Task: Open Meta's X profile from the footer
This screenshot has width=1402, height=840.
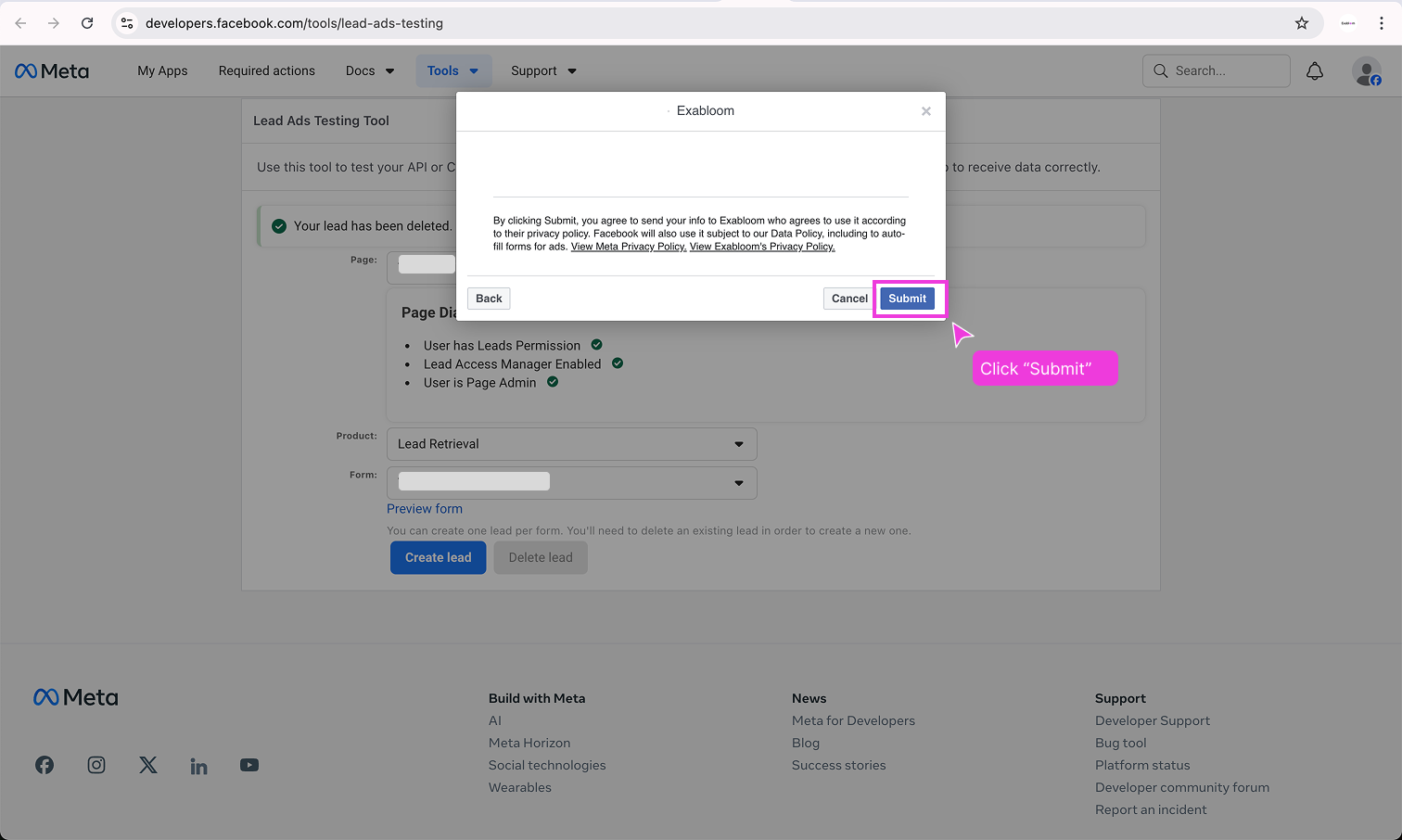Action: 147,765
